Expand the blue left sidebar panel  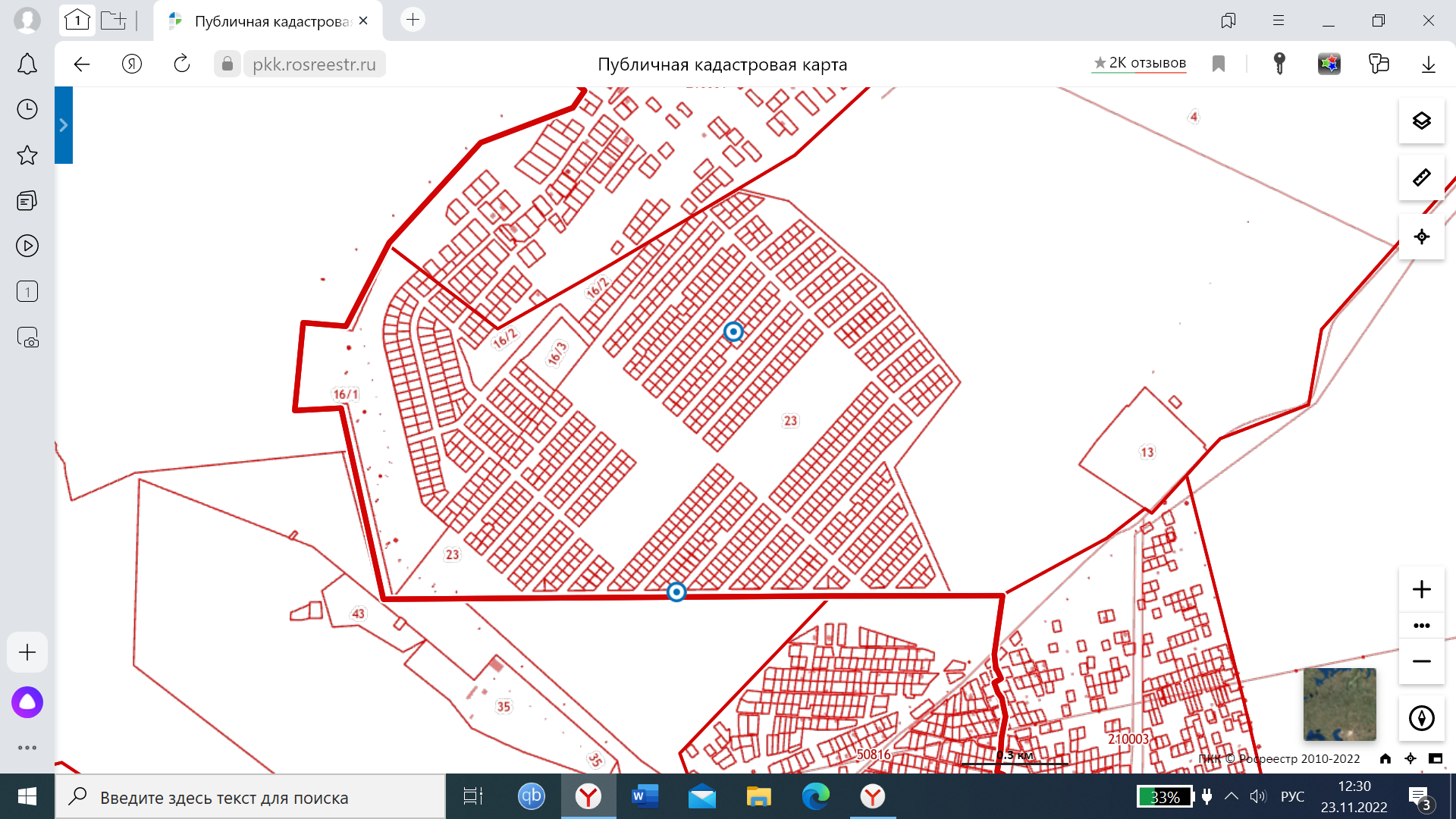point(64,125)
